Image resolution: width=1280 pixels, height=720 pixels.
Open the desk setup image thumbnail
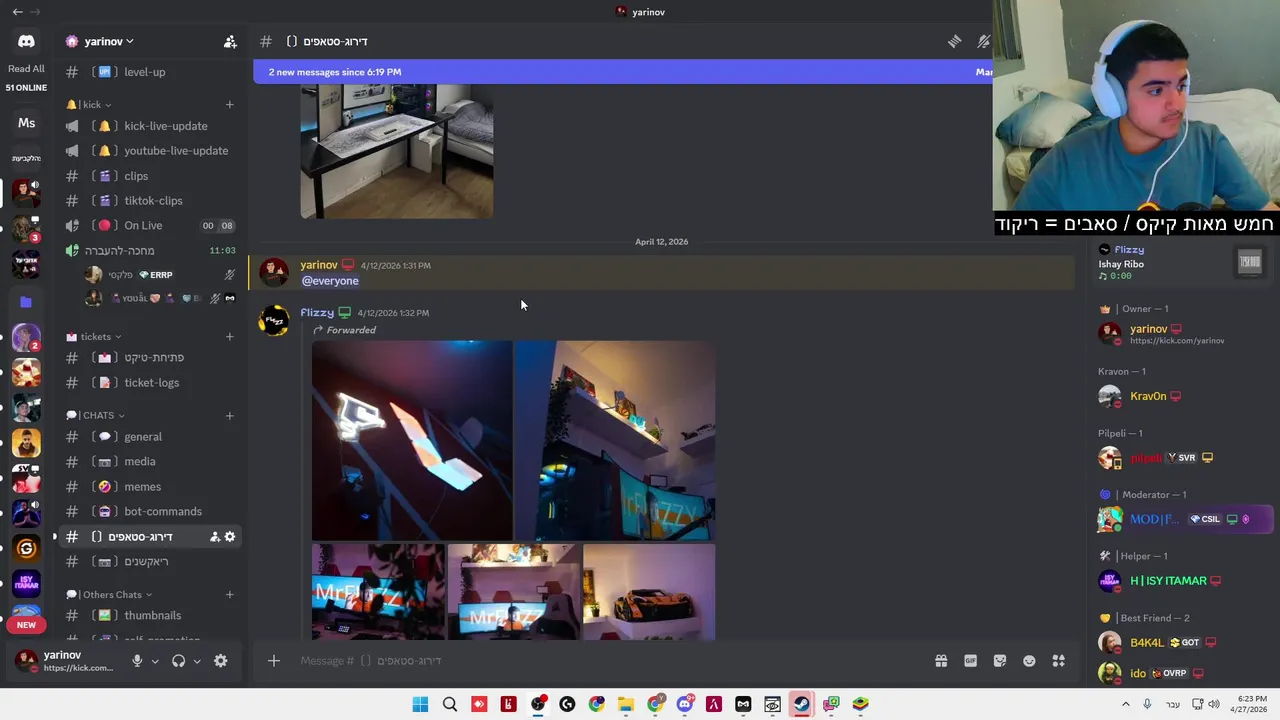397,151
